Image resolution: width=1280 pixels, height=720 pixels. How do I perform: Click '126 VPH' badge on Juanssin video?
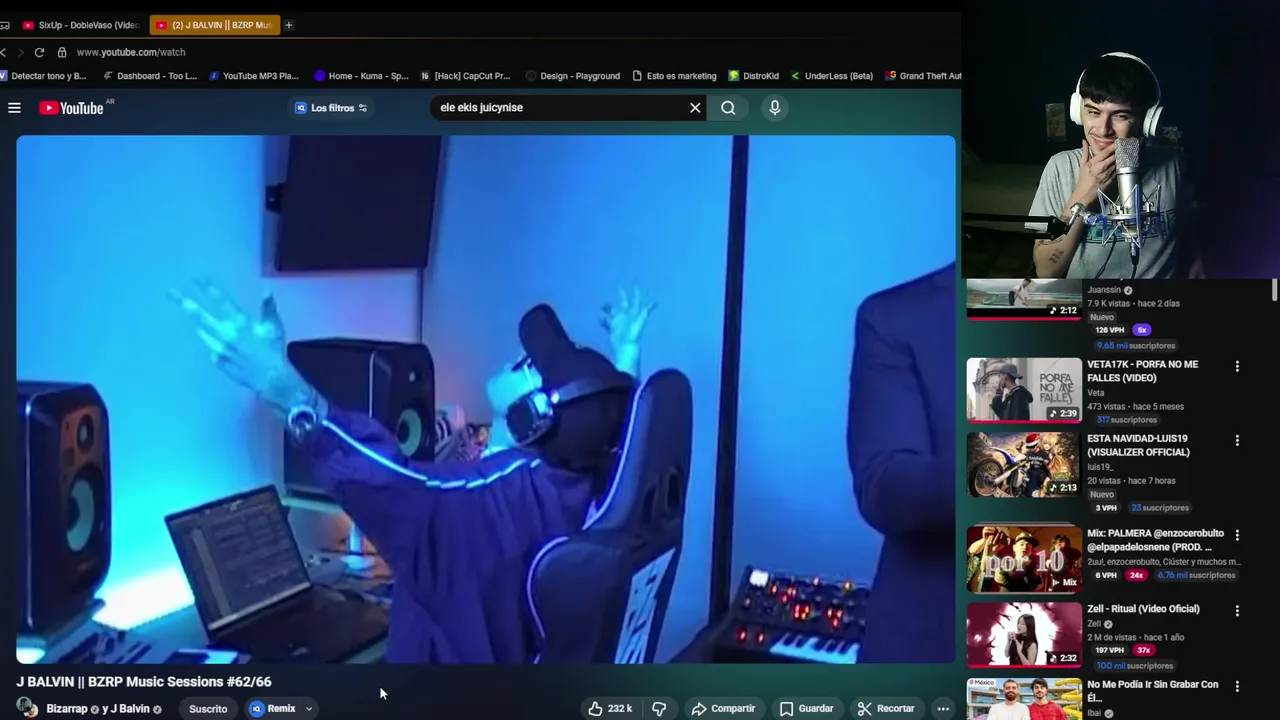(1108, 330)
